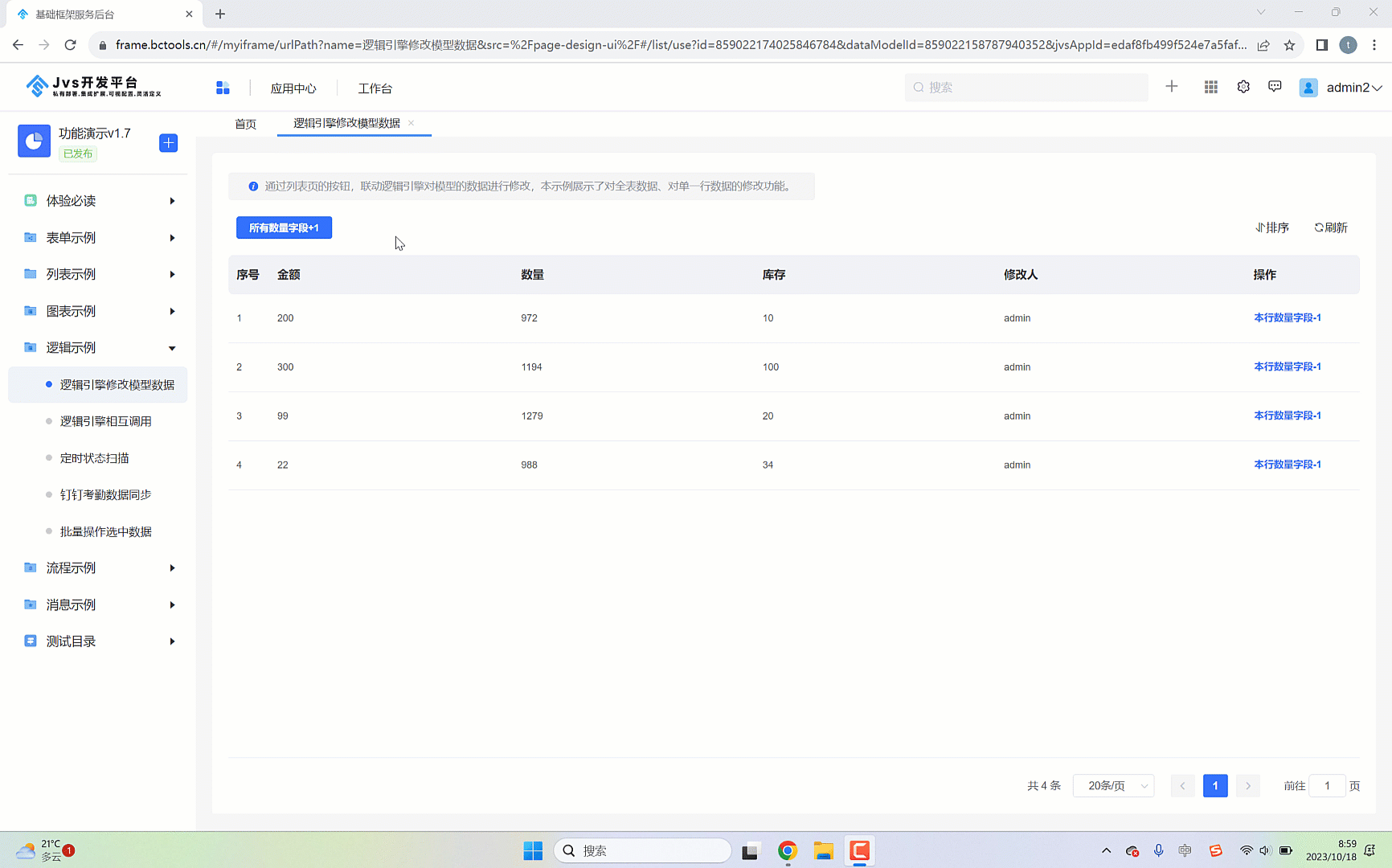Click the browser address bar URL

(x=681, y=45)
